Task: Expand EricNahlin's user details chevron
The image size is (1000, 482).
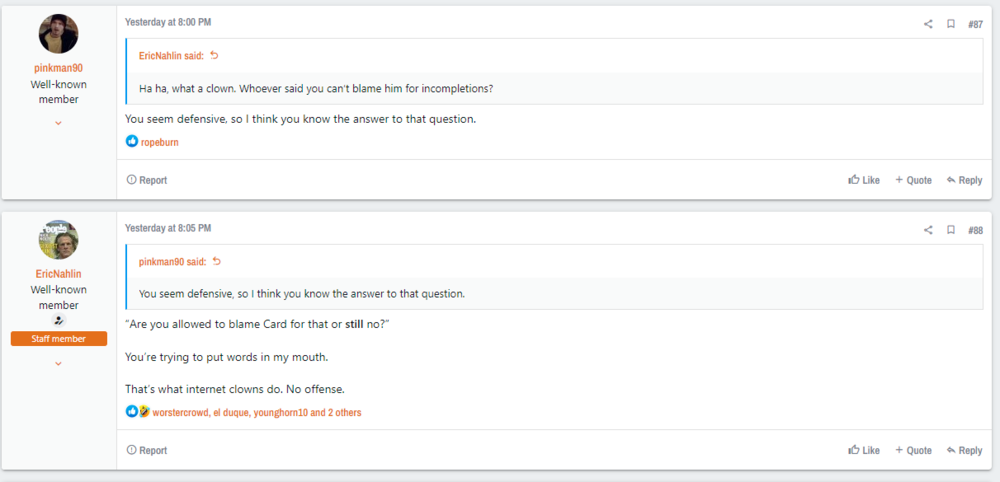Action: pyautogui.click(x=58, y=363)
